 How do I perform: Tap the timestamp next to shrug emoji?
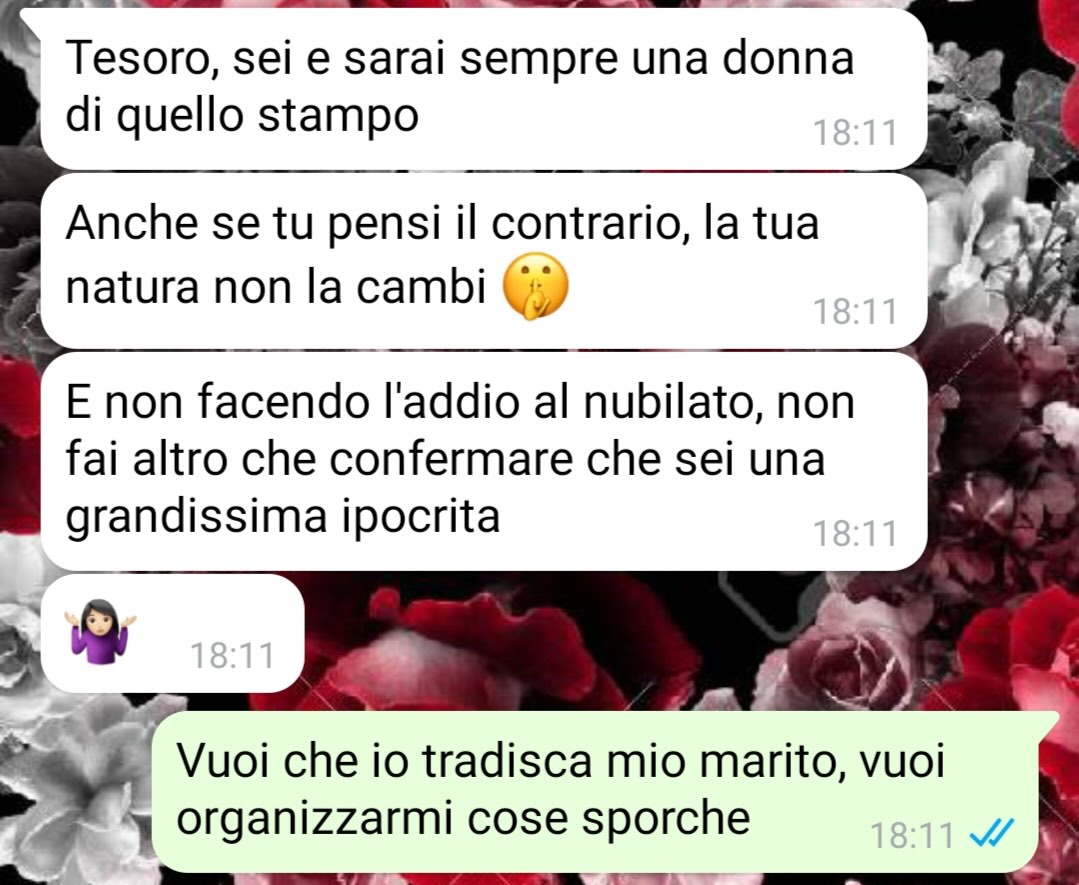tap(232, 654)
